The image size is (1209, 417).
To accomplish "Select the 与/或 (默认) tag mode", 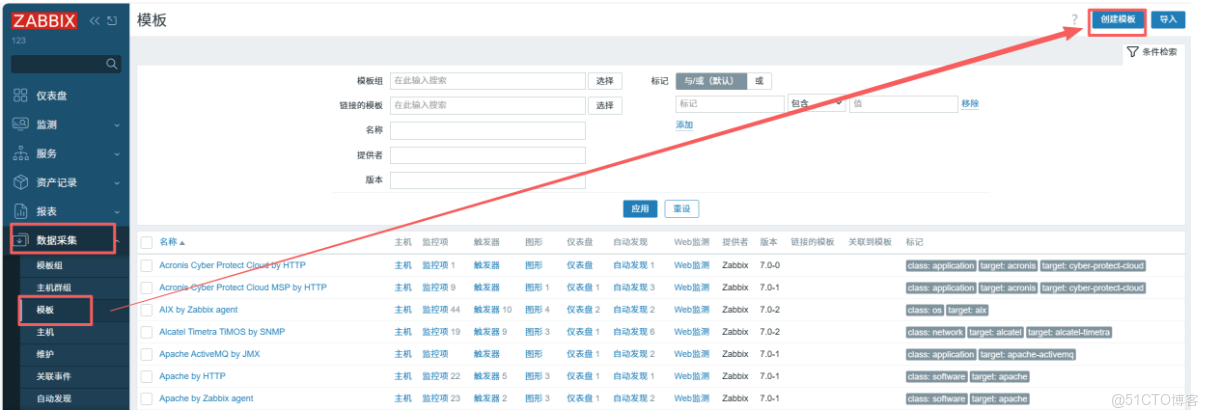I will tap(711, 81).
